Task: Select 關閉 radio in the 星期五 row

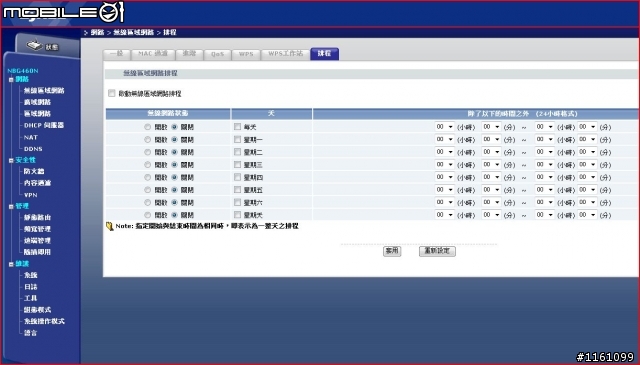Action: tap(174, 190)
